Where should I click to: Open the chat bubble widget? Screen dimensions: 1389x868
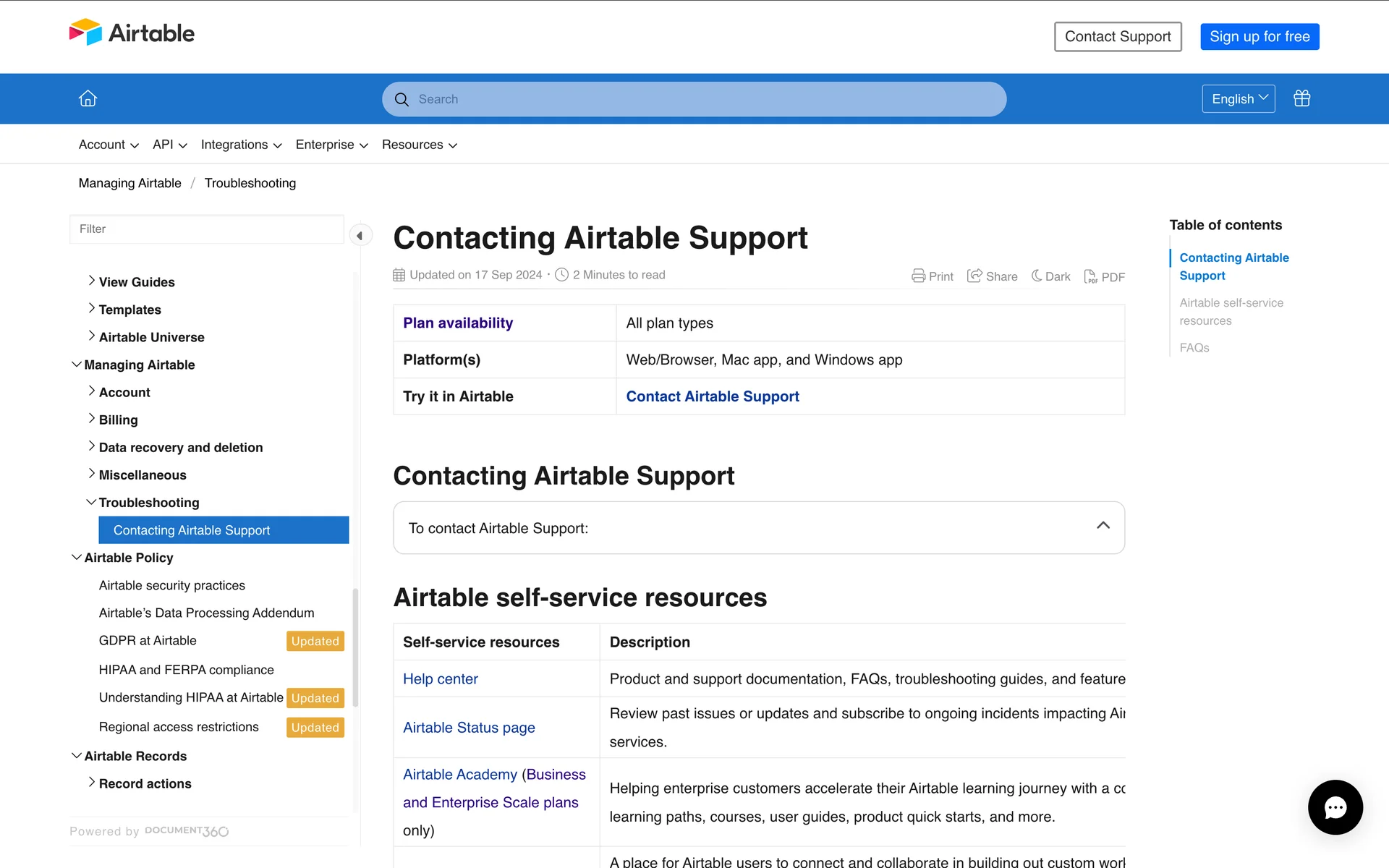(1335, 807)
